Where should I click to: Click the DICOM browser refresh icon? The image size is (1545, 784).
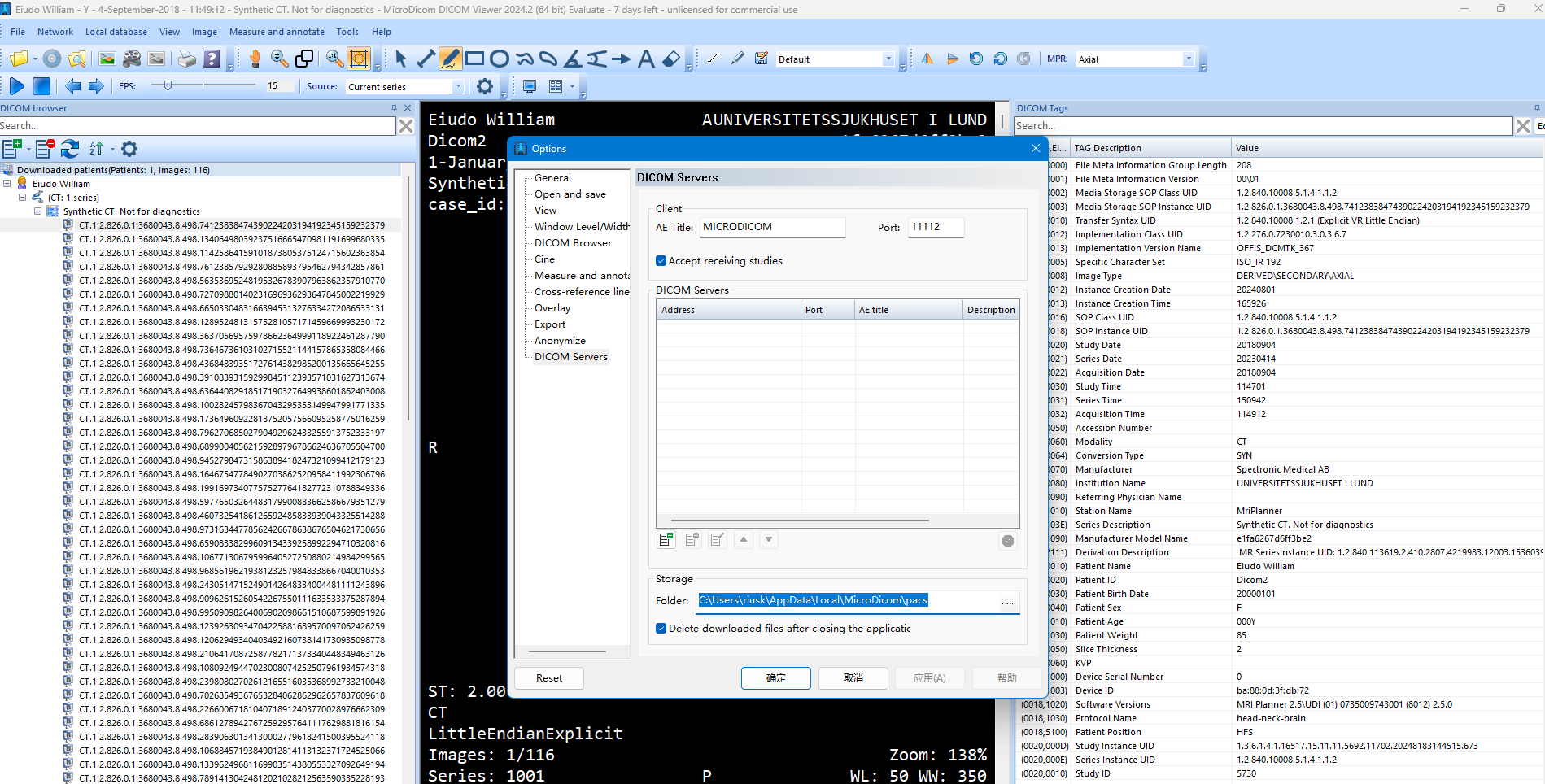coord(70,148)
